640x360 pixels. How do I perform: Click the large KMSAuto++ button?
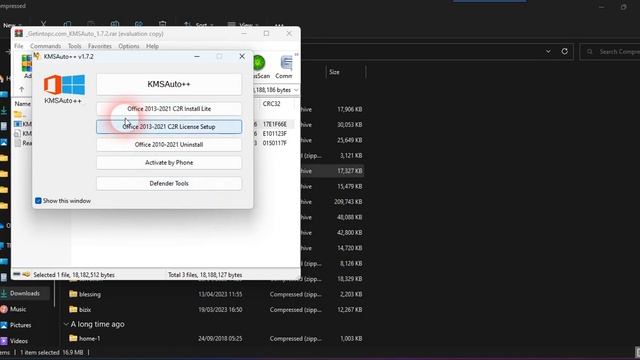169,84
